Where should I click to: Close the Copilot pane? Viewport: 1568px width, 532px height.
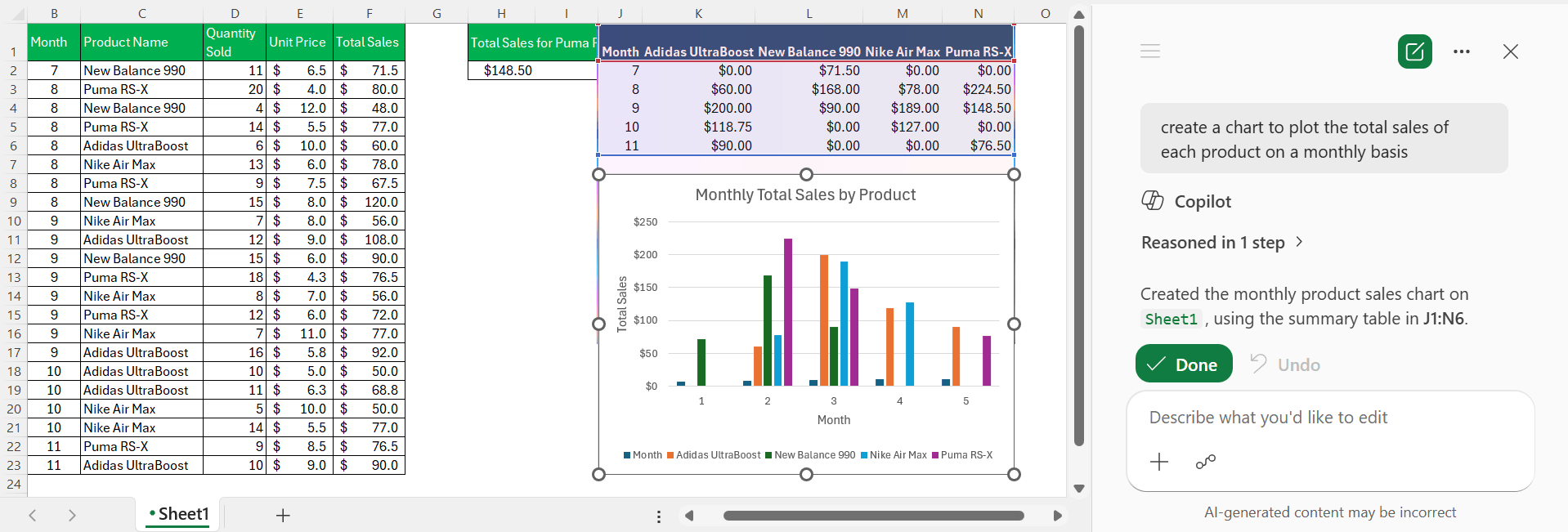(1510, 51)
